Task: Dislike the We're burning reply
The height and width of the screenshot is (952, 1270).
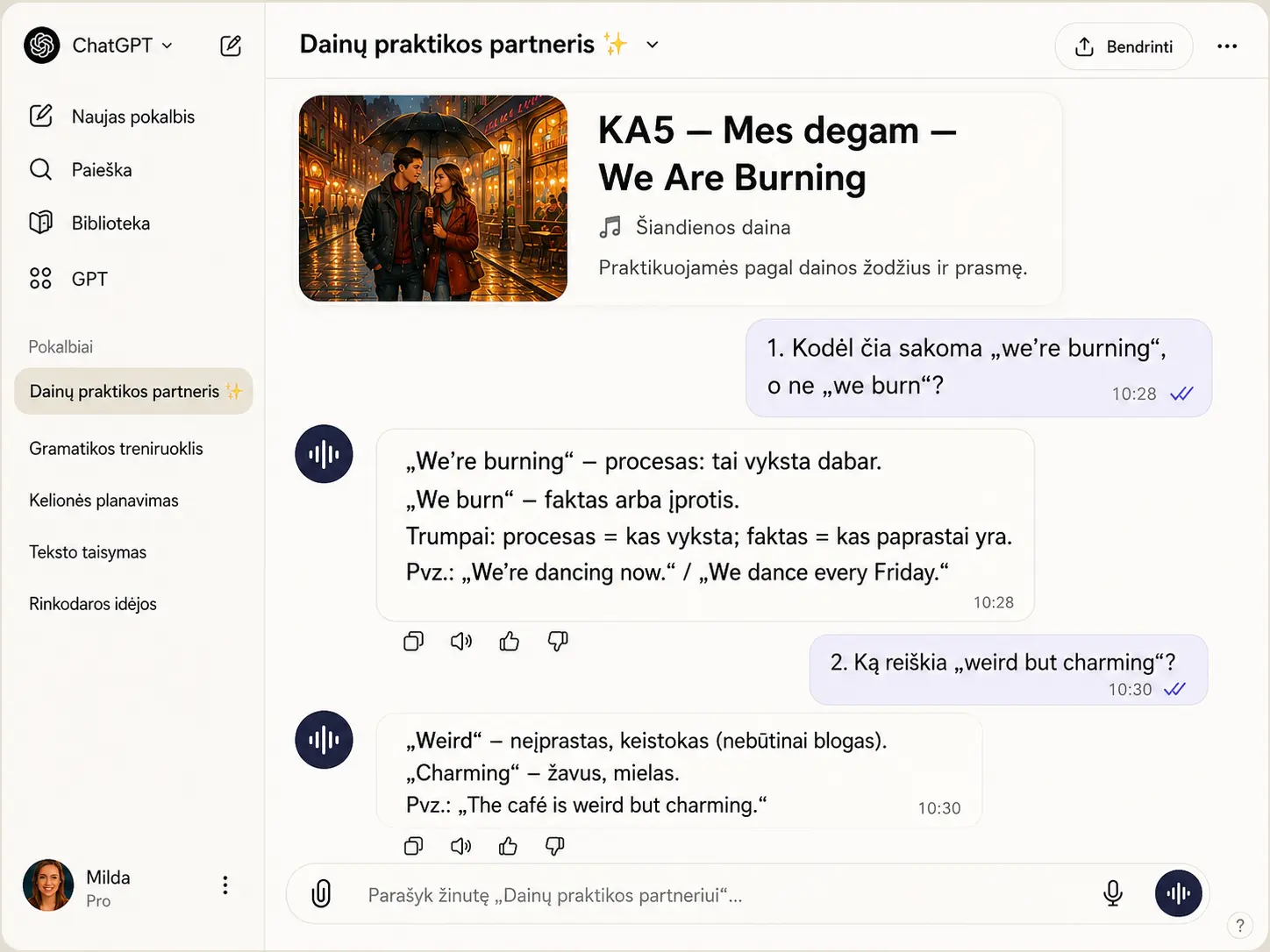Action: [558, 642]
